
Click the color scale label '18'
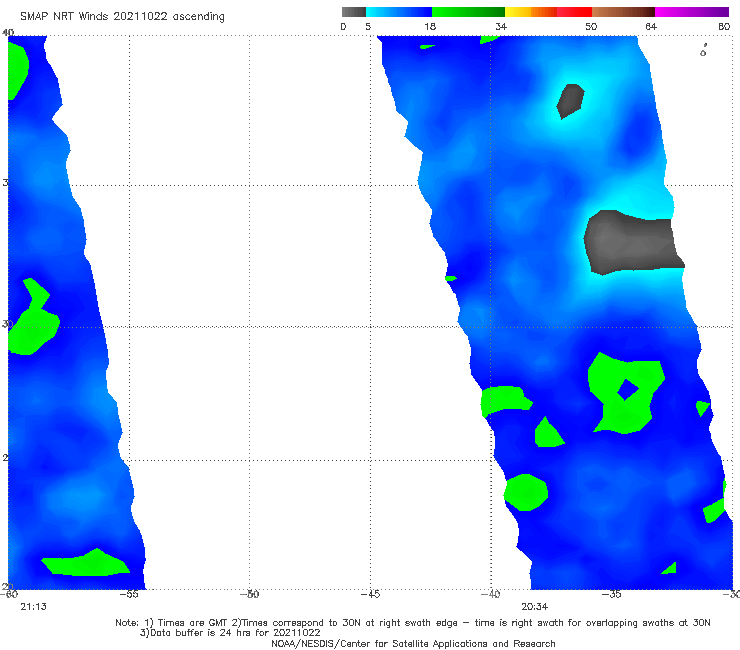point(430,26)
